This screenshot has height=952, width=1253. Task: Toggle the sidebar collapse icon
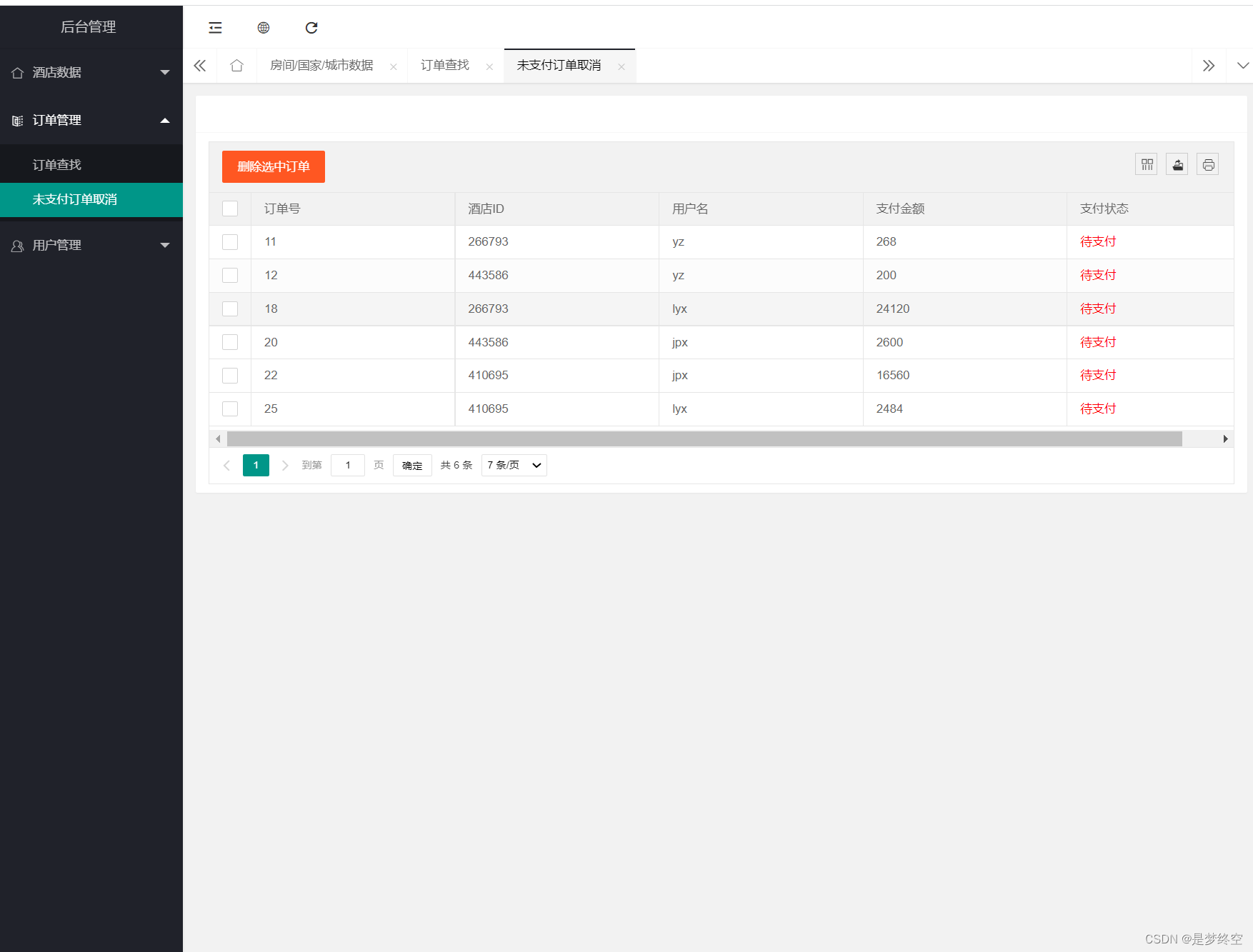(215, 28)
